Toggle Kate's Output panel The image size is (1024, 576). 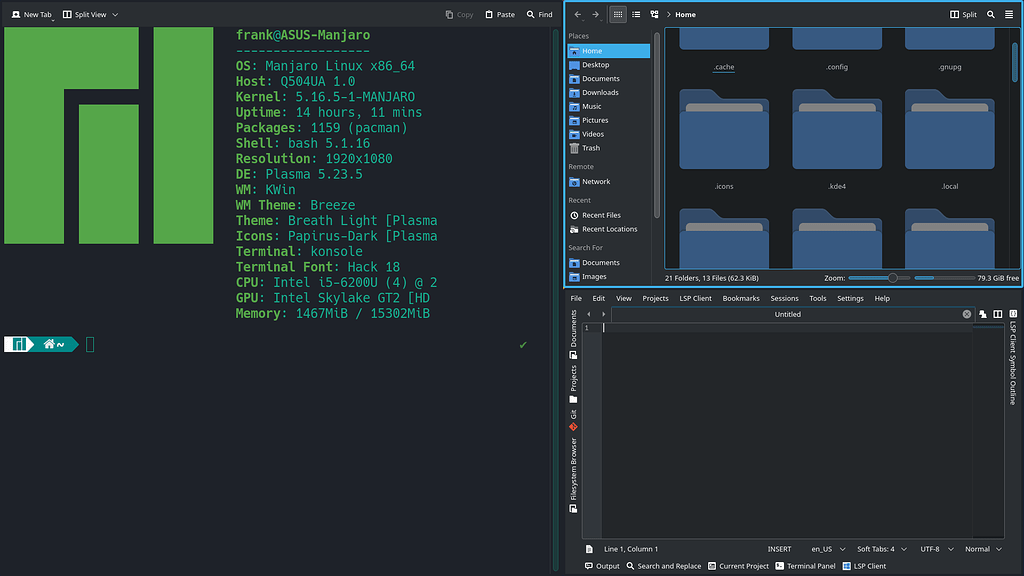point(601,565)
